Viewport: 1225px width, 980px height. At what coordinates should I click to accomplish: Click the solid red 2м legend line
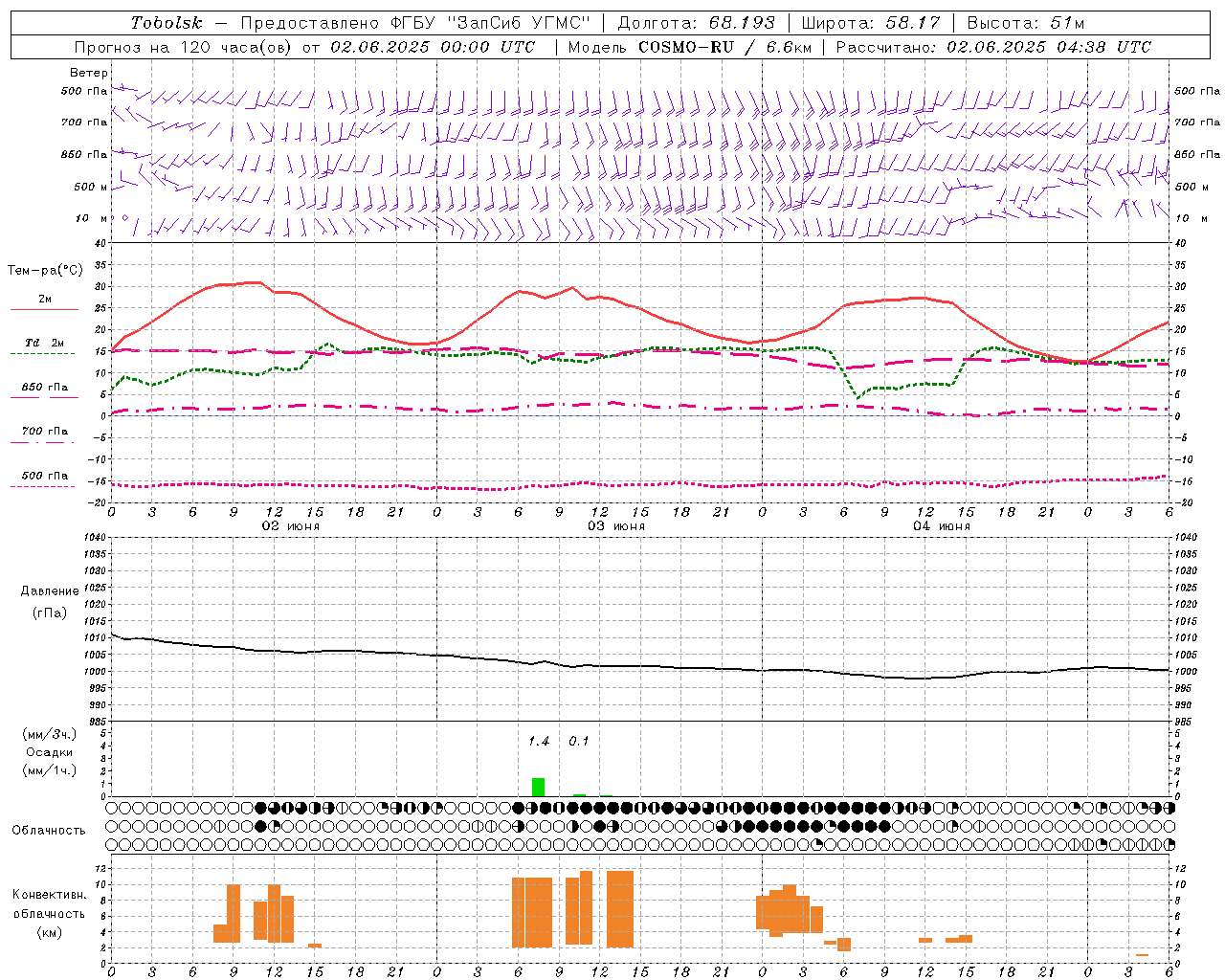[44, 309]
